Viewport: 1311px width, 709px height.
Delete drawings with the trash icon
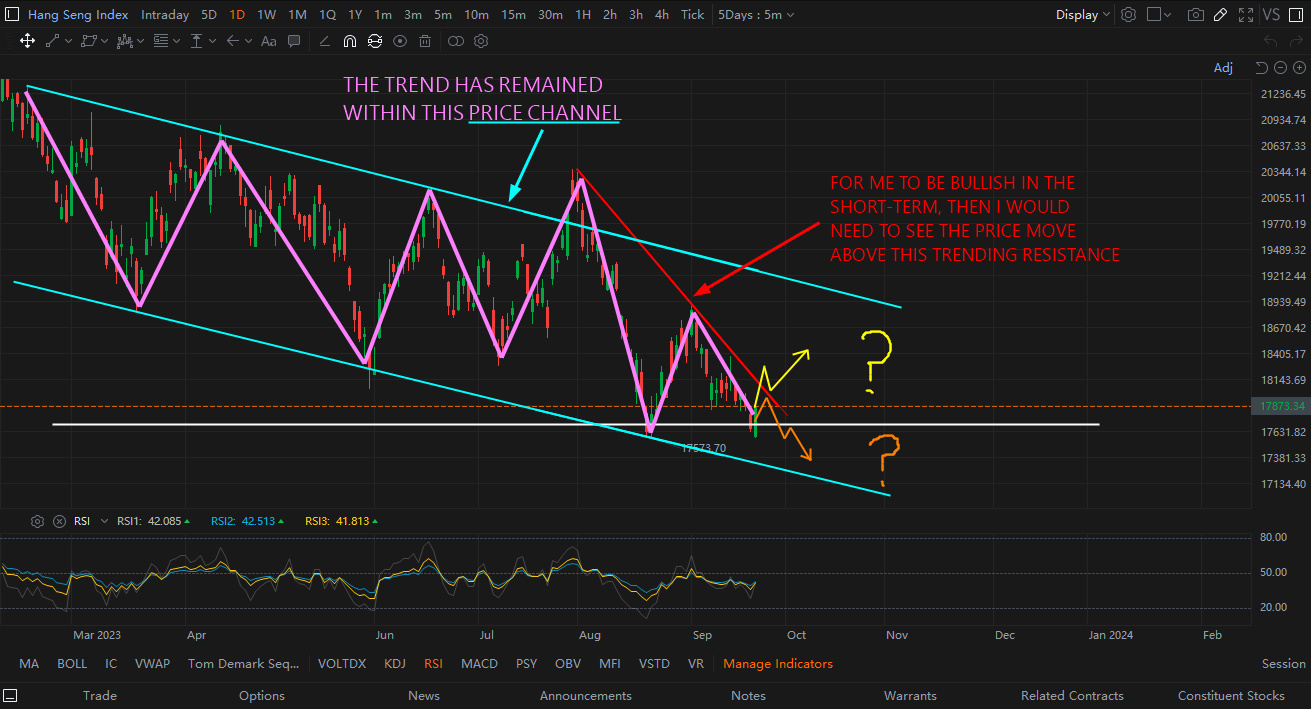425,41
